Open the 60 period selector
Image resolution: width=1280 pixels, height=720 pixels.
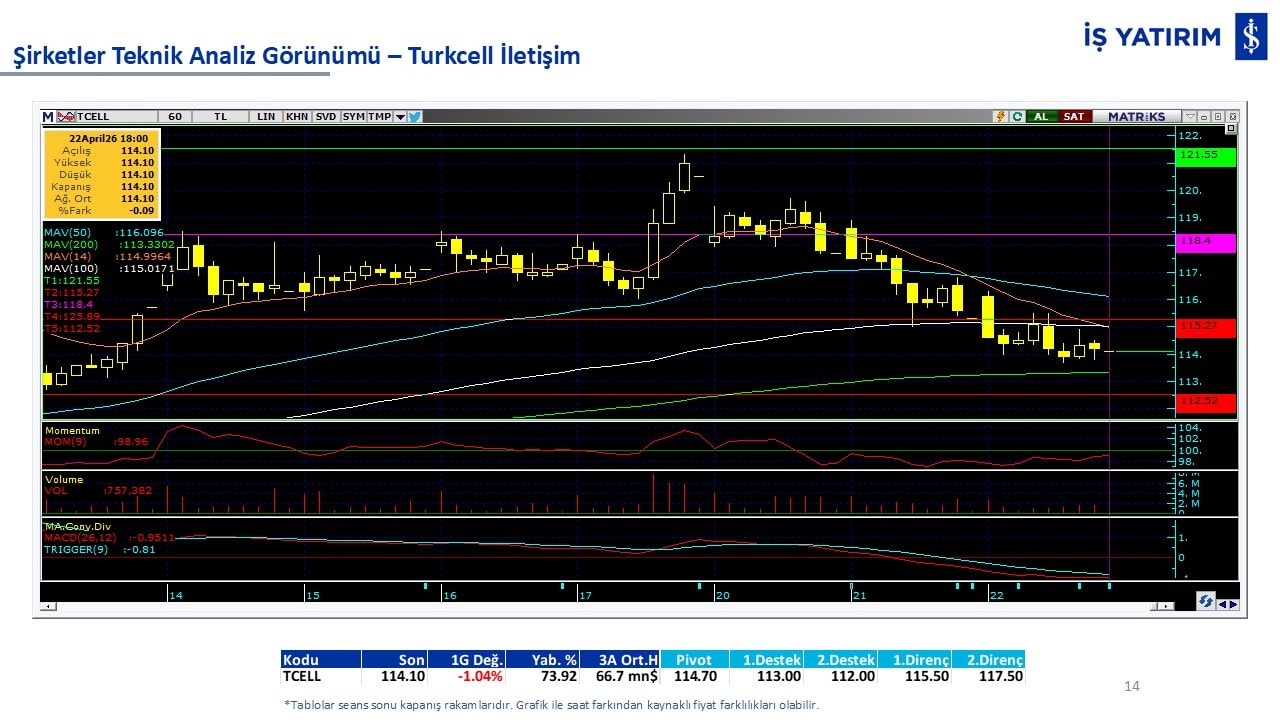point(175,116)
